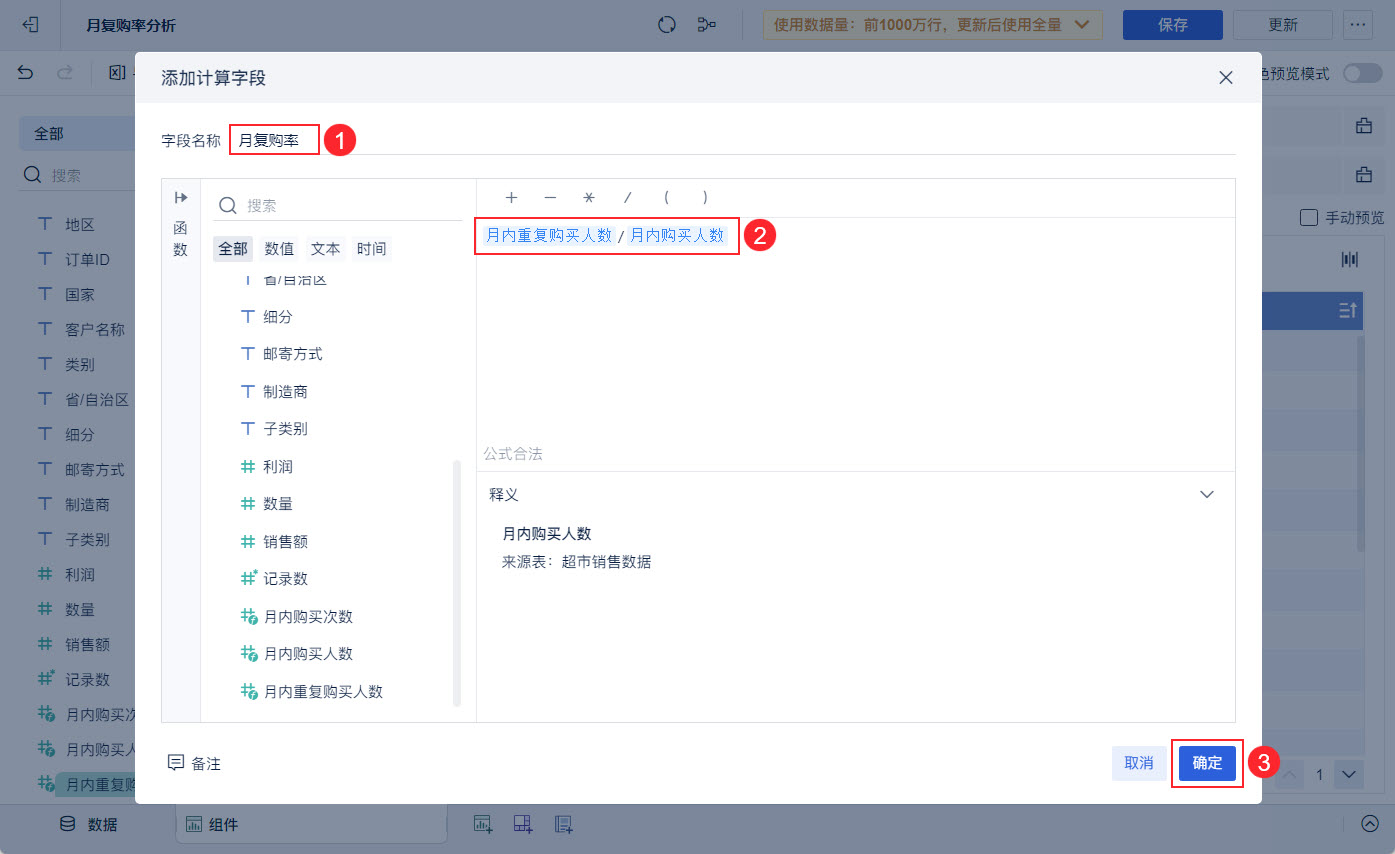The width and height of the screenshot is (1395, 854).
Task: Click the search box inside the dialog
Action: point(338,205)
